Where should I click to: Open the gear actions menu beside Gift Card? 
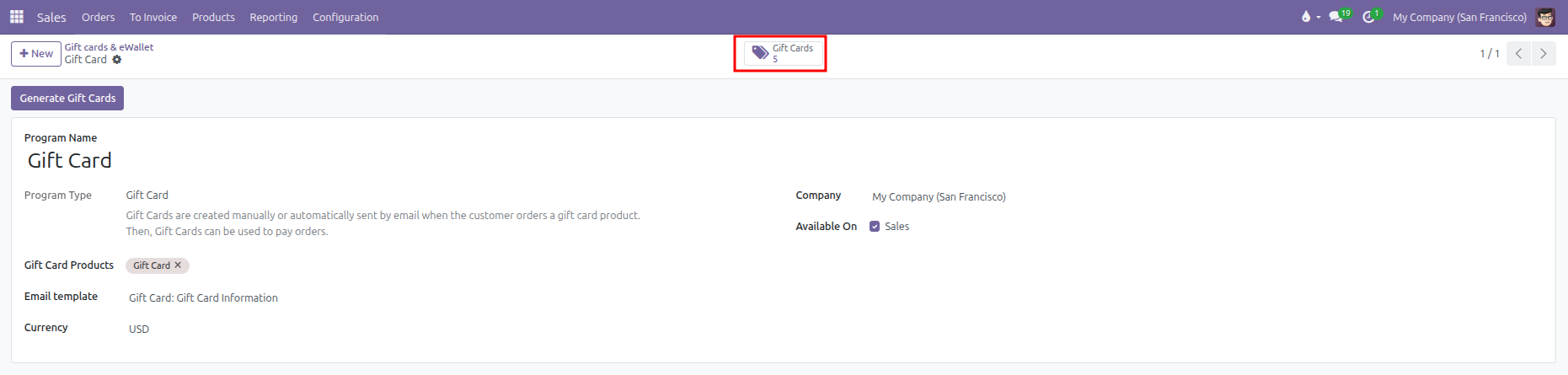(x=117, y=60)
